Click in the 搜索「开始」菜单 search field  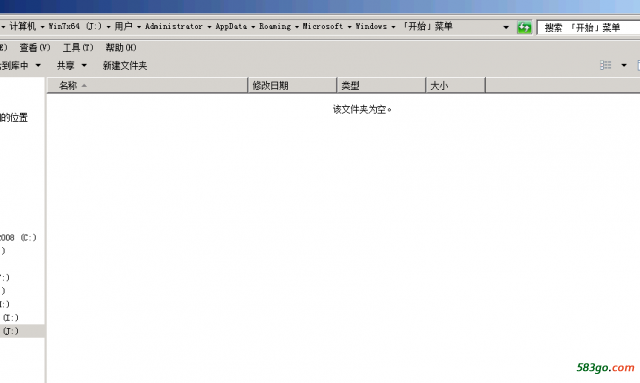point(588,27)
